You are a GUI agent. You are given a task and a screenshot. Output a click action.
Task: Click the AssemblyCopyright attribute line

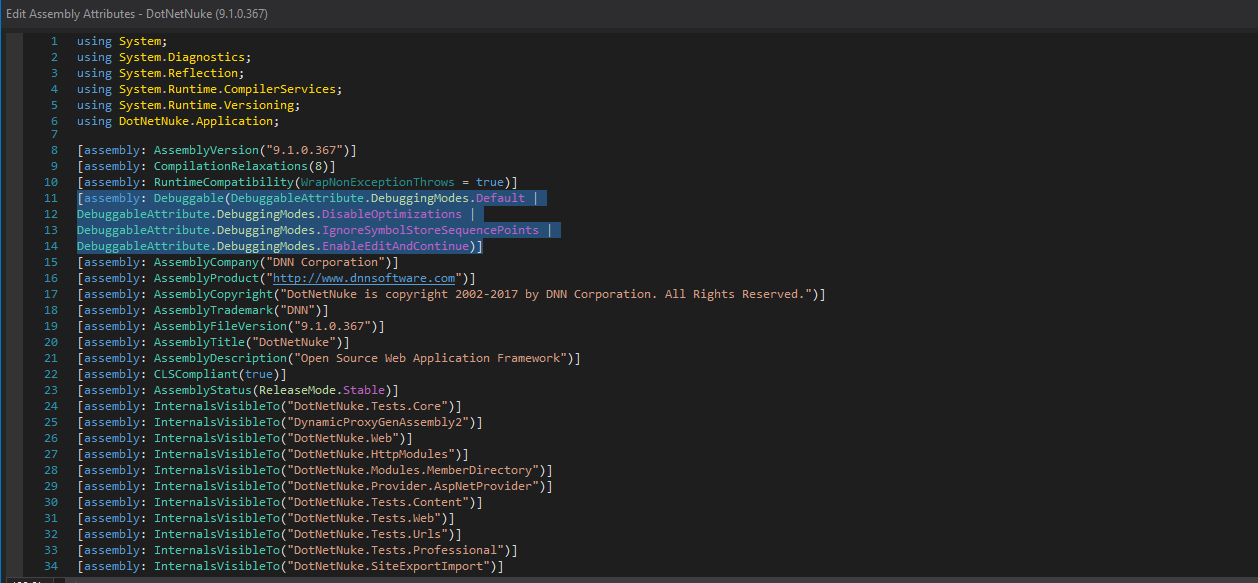451,294
